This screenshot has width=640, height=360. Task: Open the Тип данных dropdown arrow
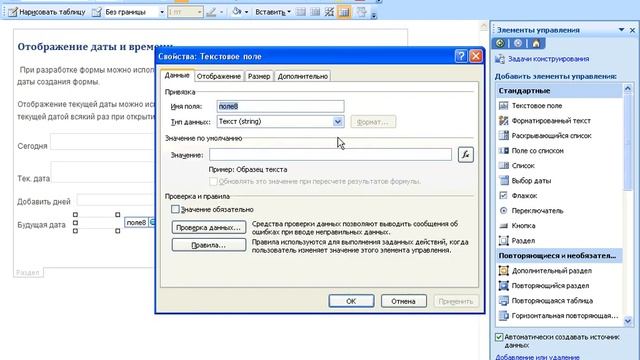pos(338,122)
